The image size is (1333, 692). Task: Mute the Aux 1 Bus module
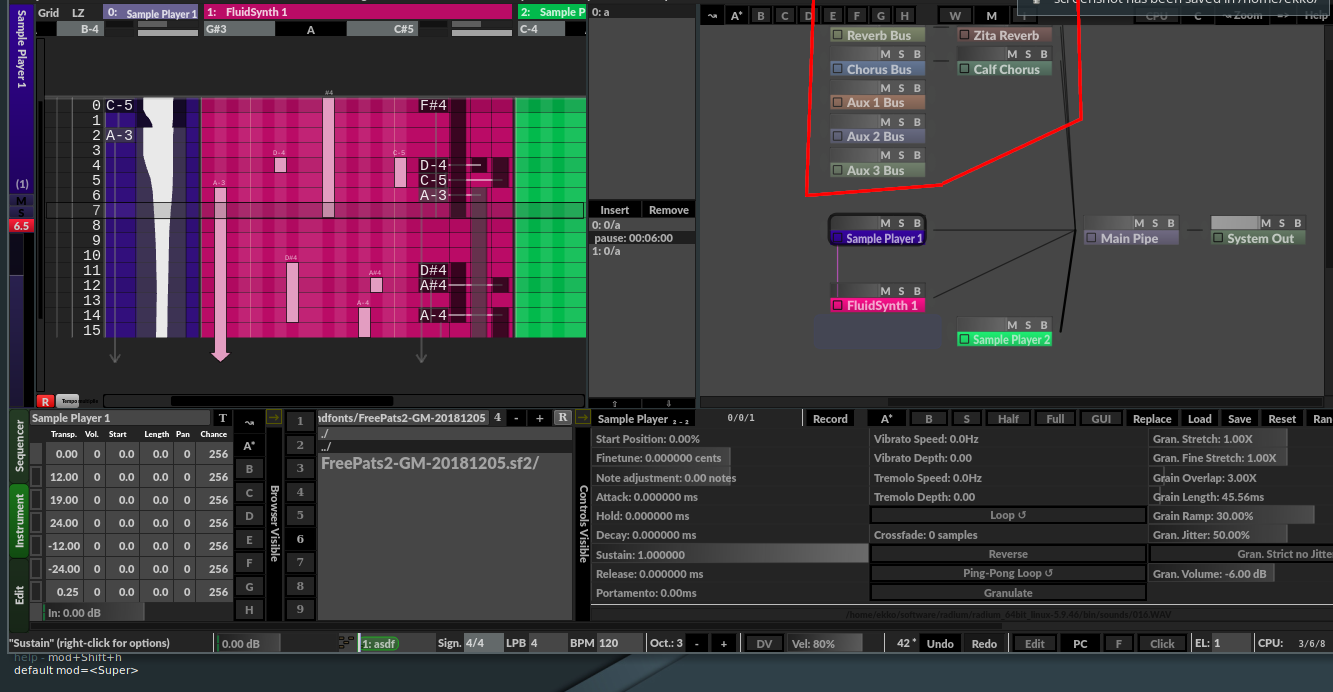point(884,88)
